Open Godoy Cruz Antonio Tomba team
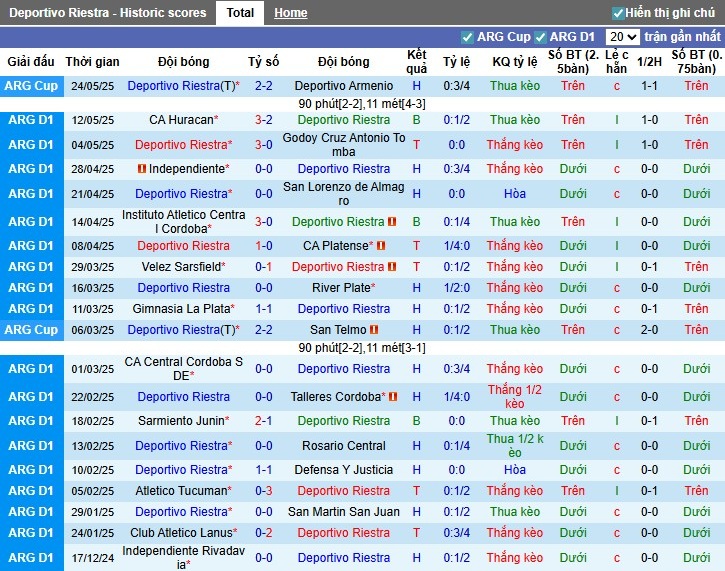 coord(344,145)
